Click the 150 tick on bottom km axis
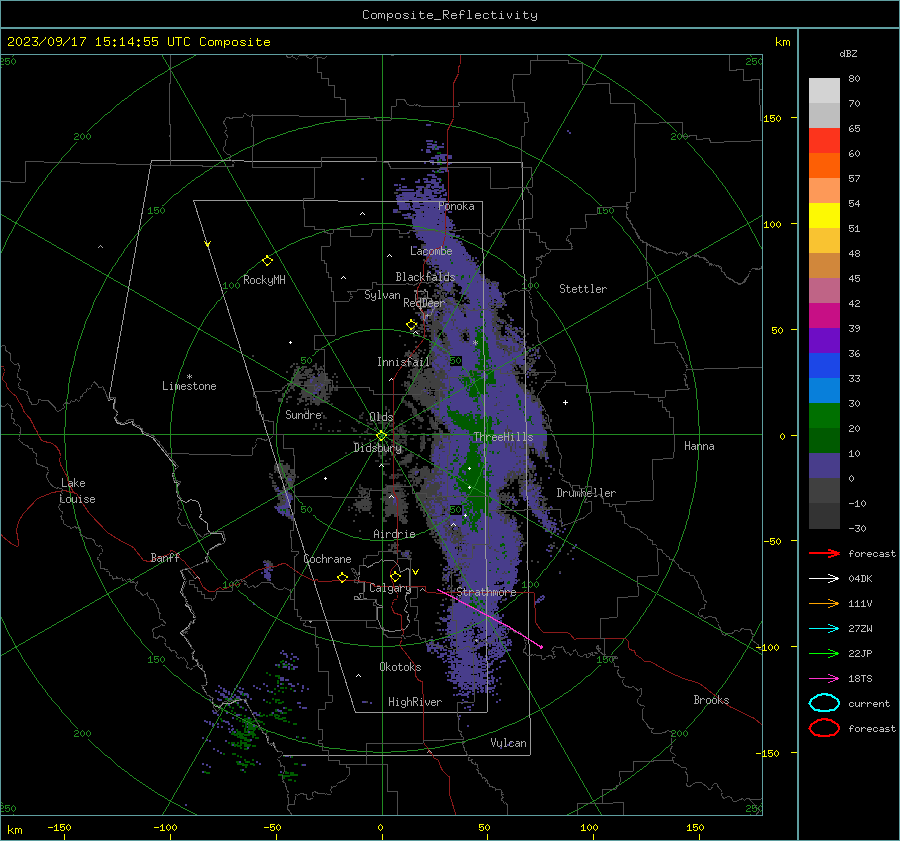The width and height of the screenshot is (900, 841). pos(695,827)
